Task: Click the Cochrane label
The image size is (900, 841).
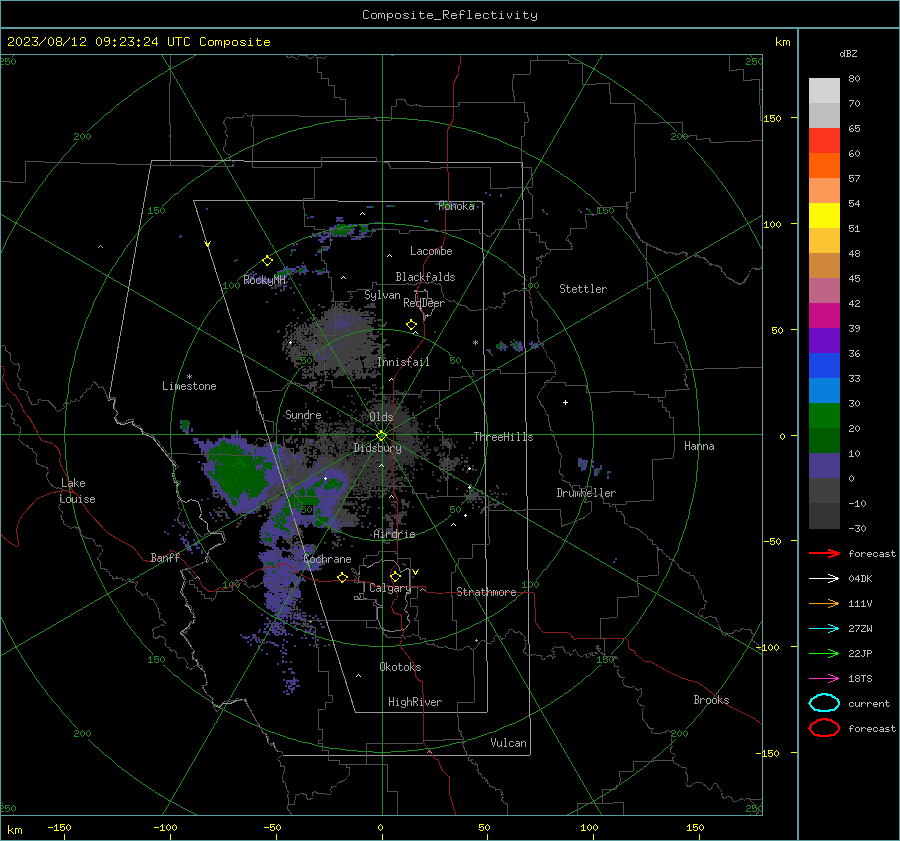Action: pos(327,559)
